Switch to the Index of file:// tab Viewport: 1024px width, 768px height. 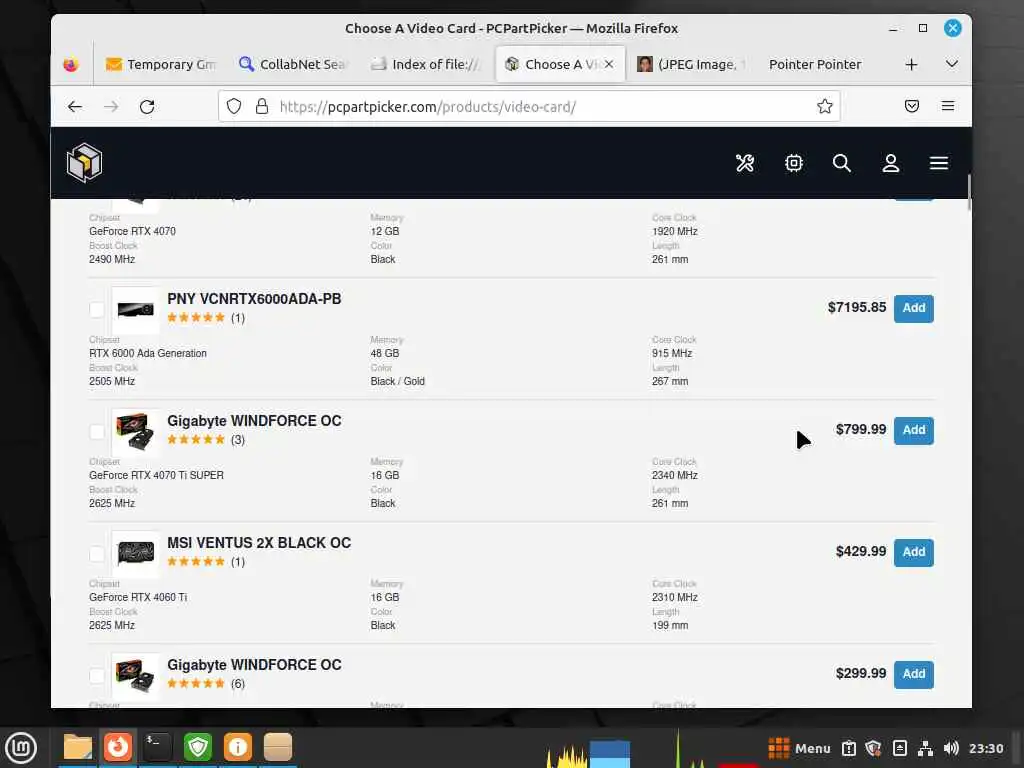[x=425, y=64]
